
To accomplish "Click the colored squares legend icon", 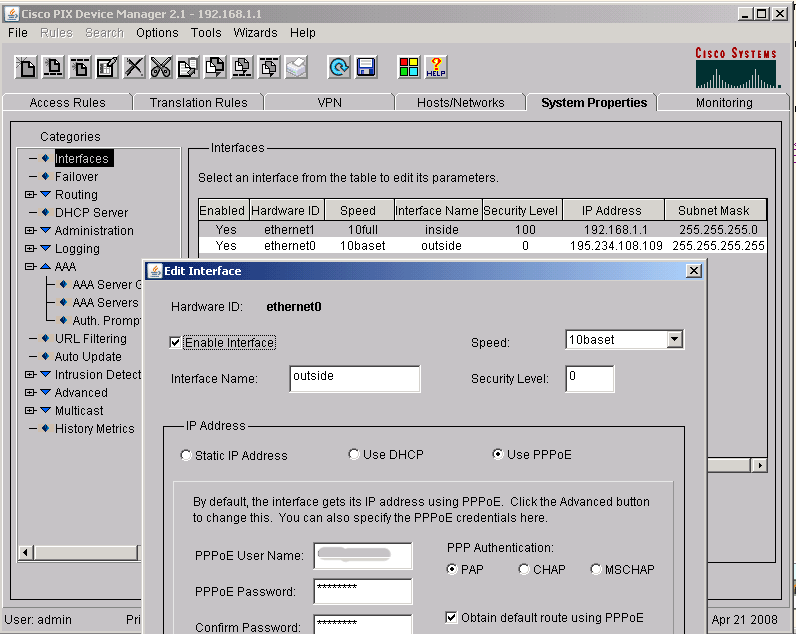I will pyautogui.click(x=409, y=67).
